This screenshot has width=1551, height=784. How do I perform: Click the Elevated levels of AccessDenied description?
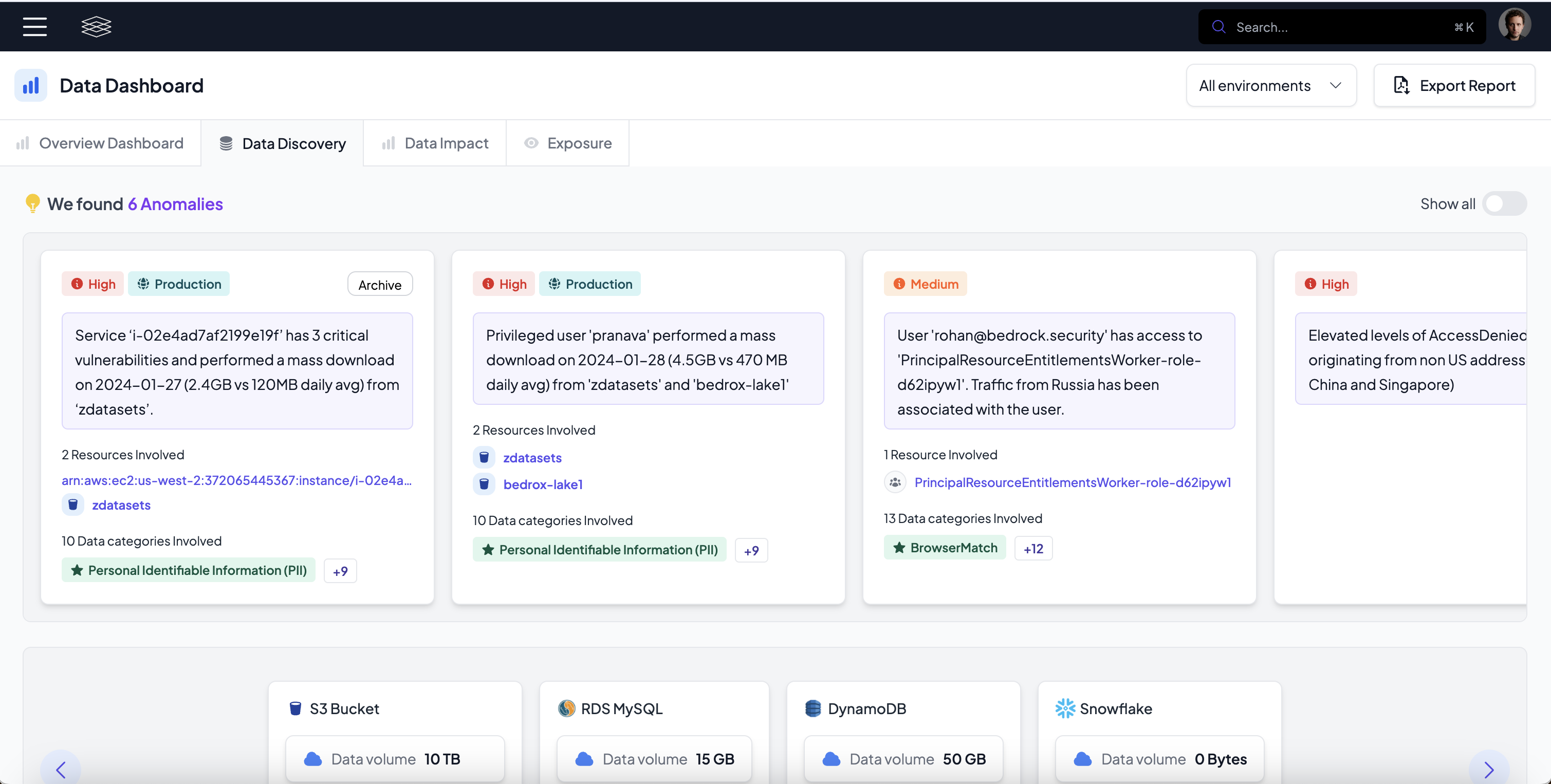pyautogui.click(x=1411, y=359)
